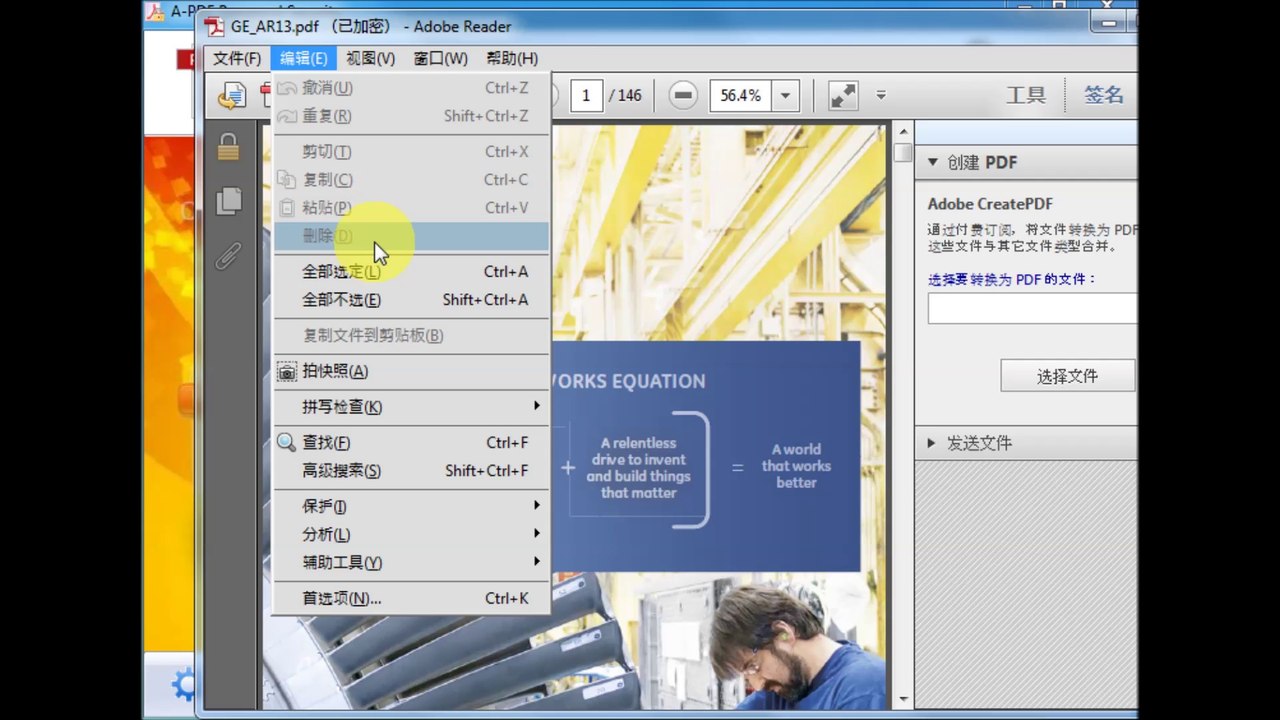The height and width of the screenshot is (720, 1280).
Task: Click the 选择文件 button
Action: click(1067, 376)
